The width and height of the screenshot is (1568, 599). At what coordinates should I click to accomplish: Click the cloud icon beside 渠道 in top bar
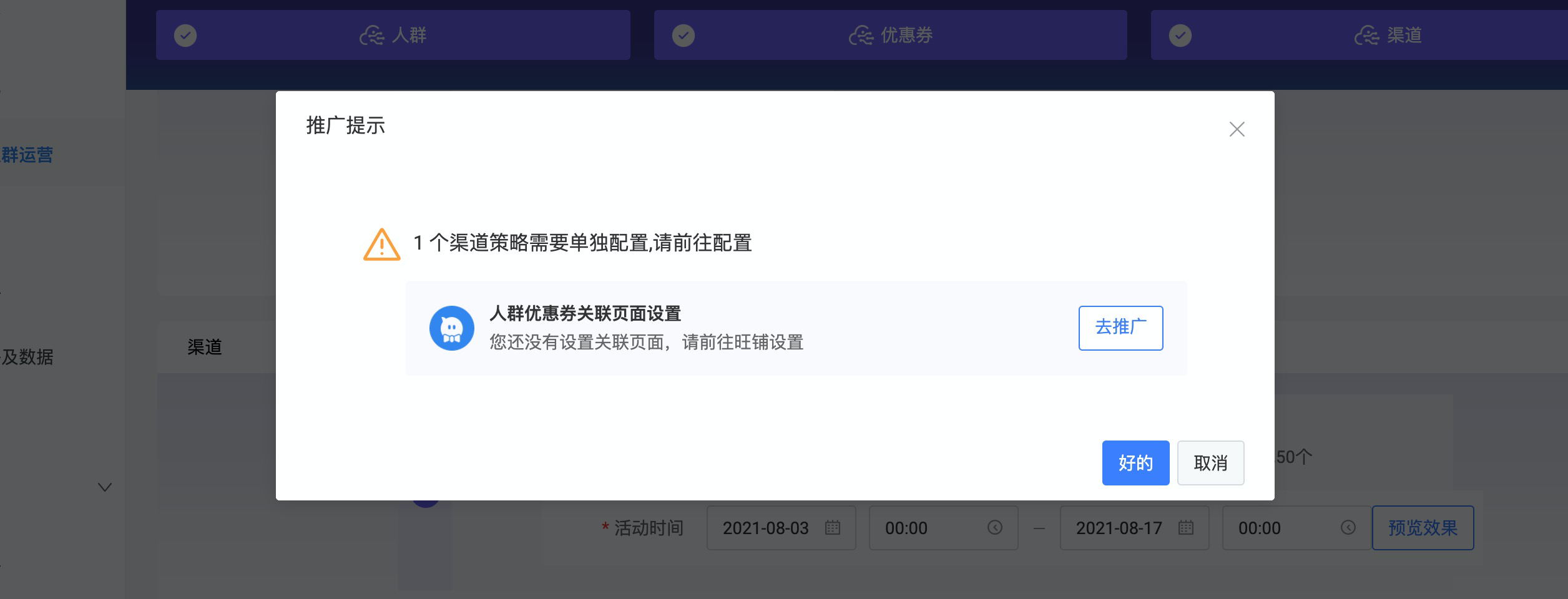pyautogui.click(x=1367, y=36)
